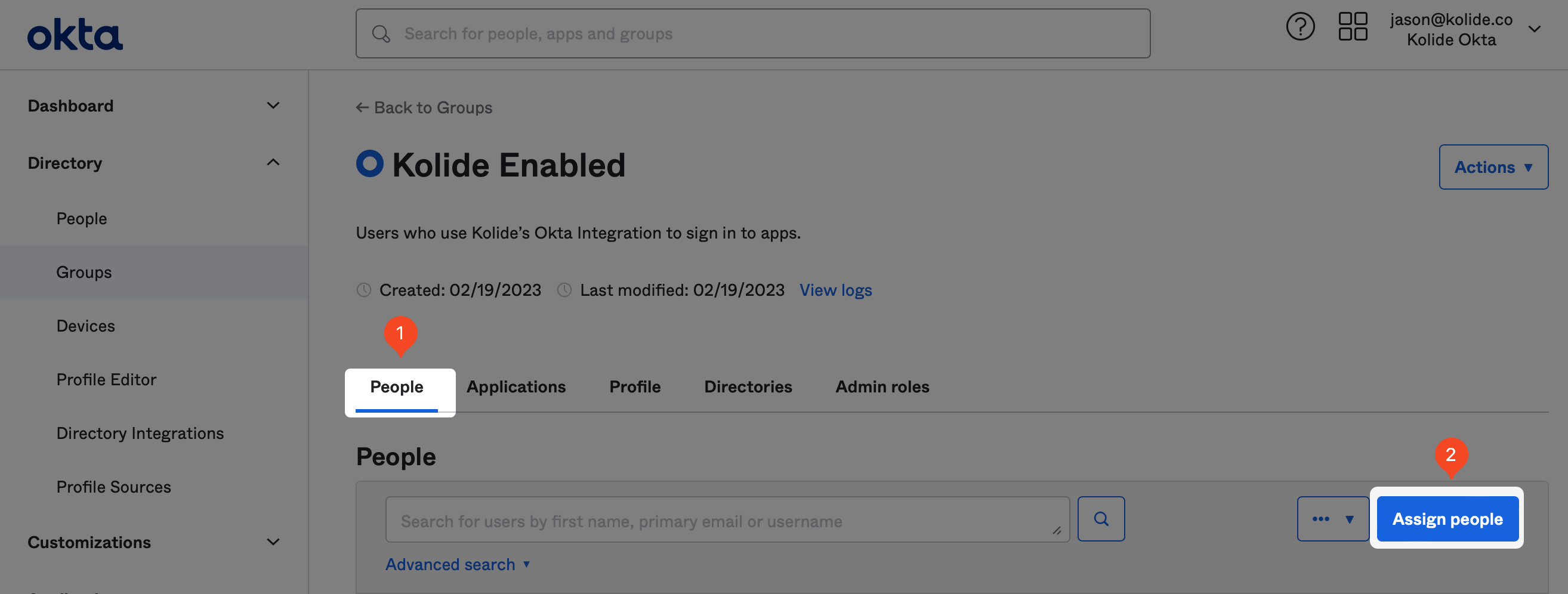Switch to the Admin roles tab
The height and width of the screenshot is (594, 1568).
882,387
